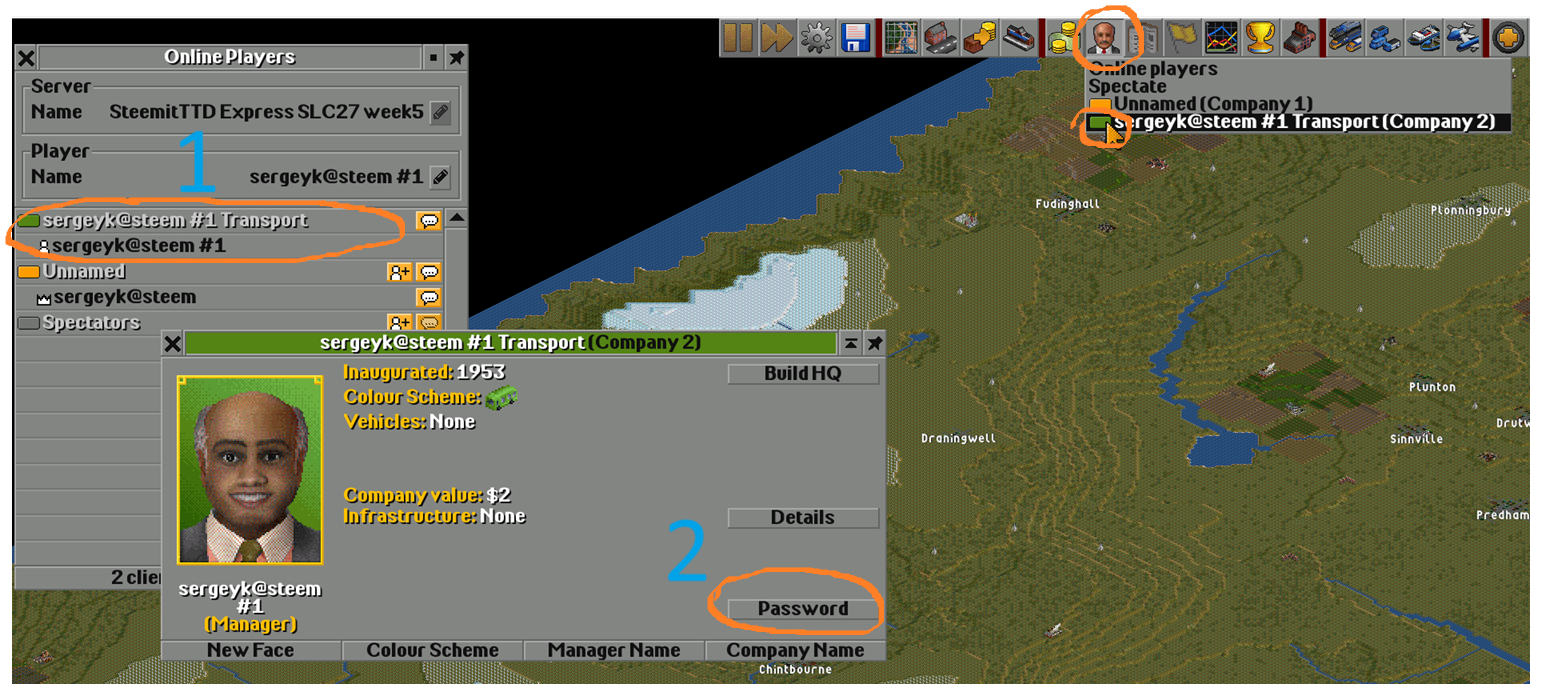Select sergeyk@steem #1 Transport (Company 2) entry

[1298, 122]
